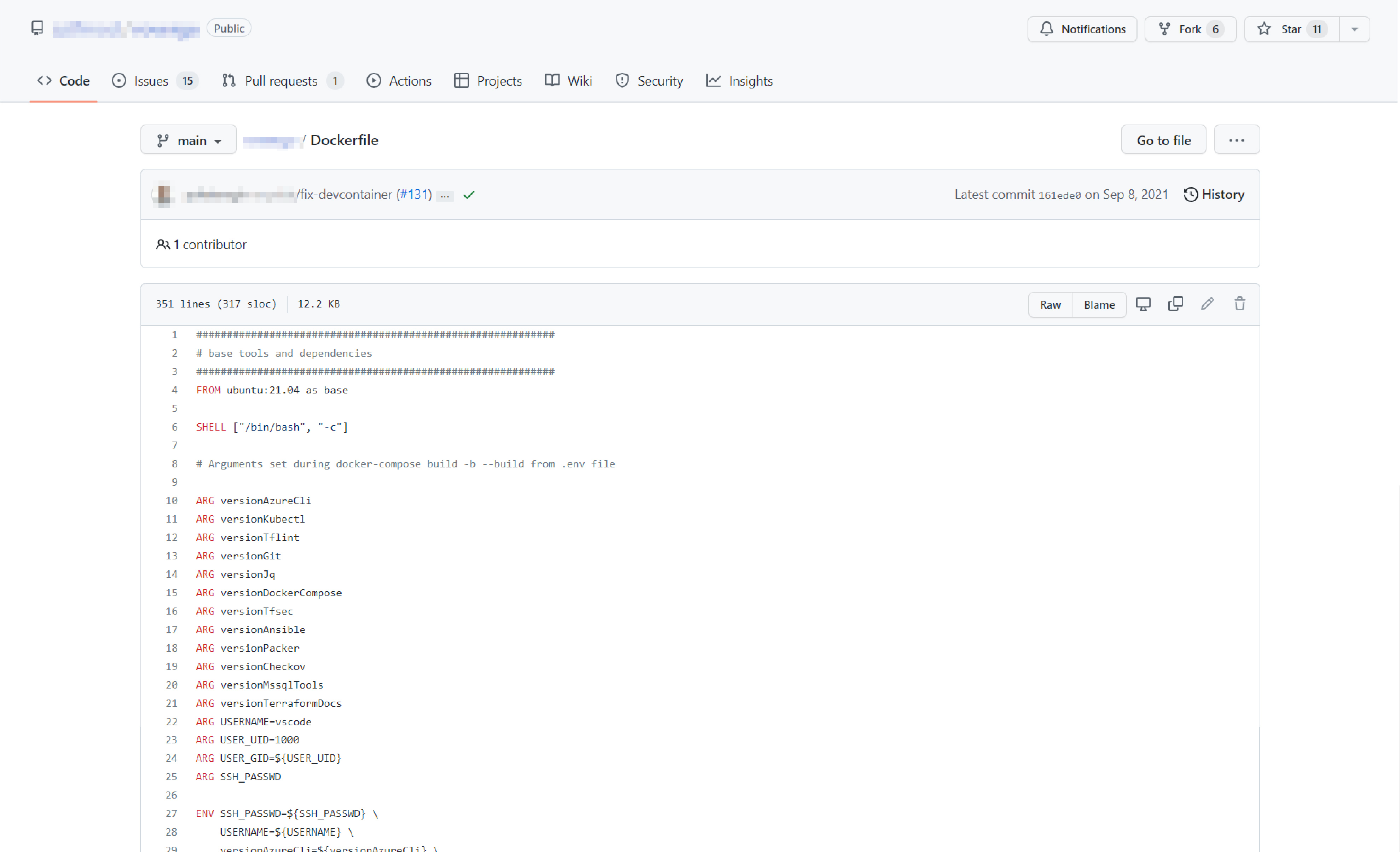
Task: Click the pencil edit file icon
Action: pos(1207,304)
